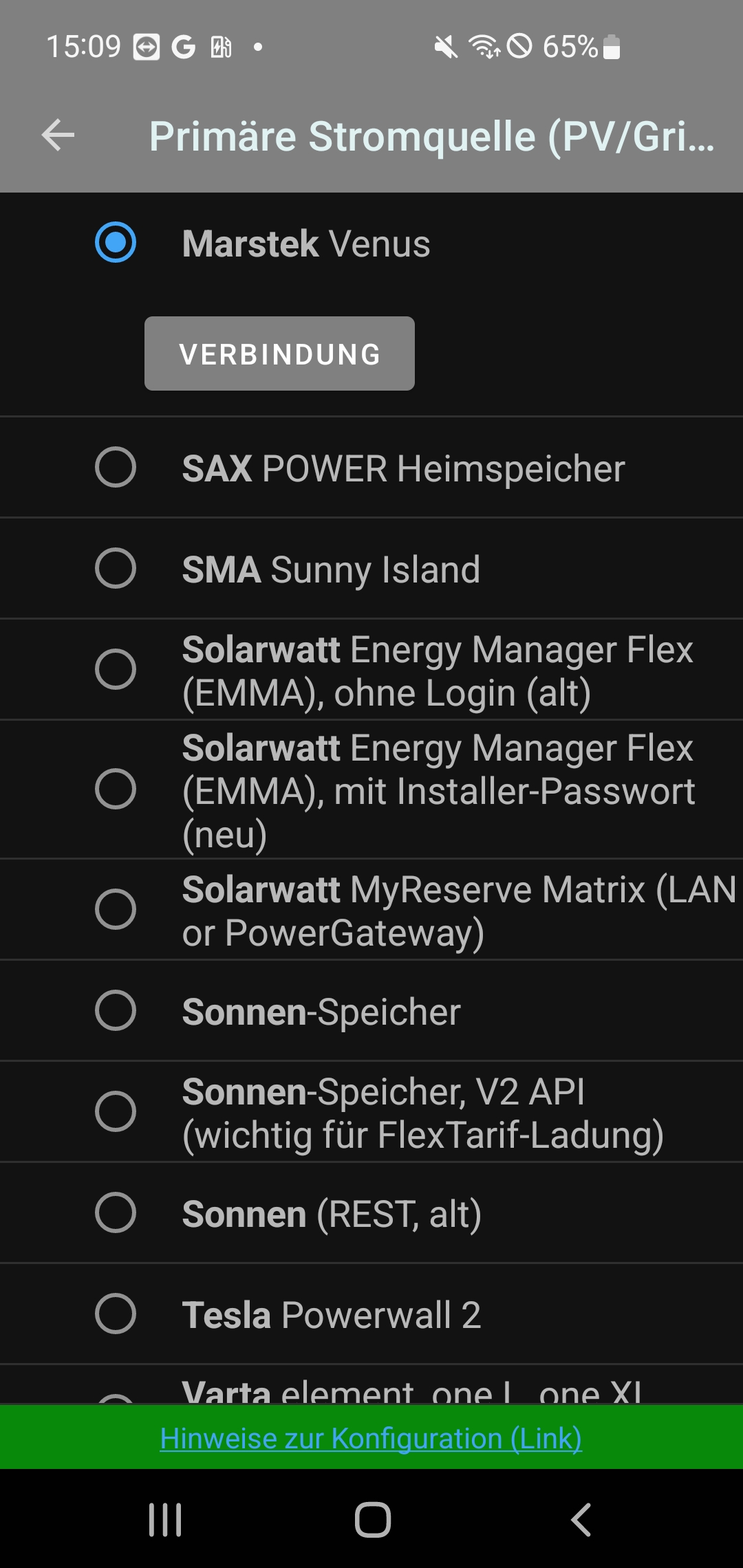Tap the Android recent apps icon
The image size is (743, 1568).
click(x=165, y=1519)
